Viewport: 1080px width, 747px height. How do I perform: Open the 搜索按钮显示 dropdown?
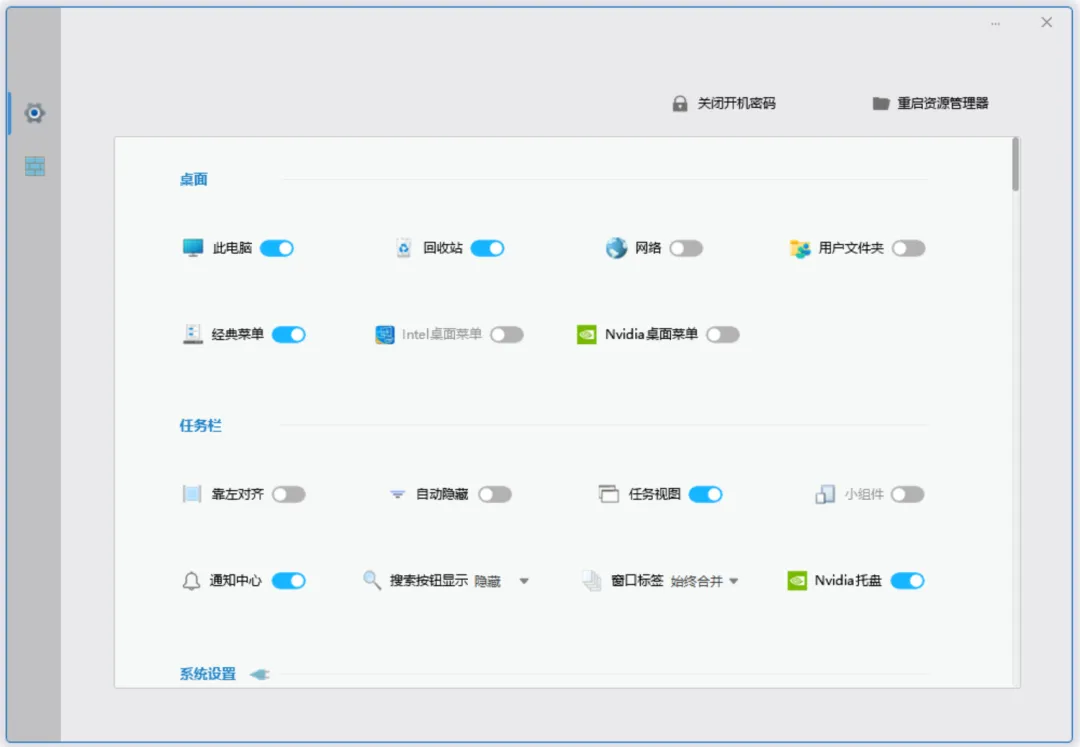pyautogui.click(x=525, y=580)
